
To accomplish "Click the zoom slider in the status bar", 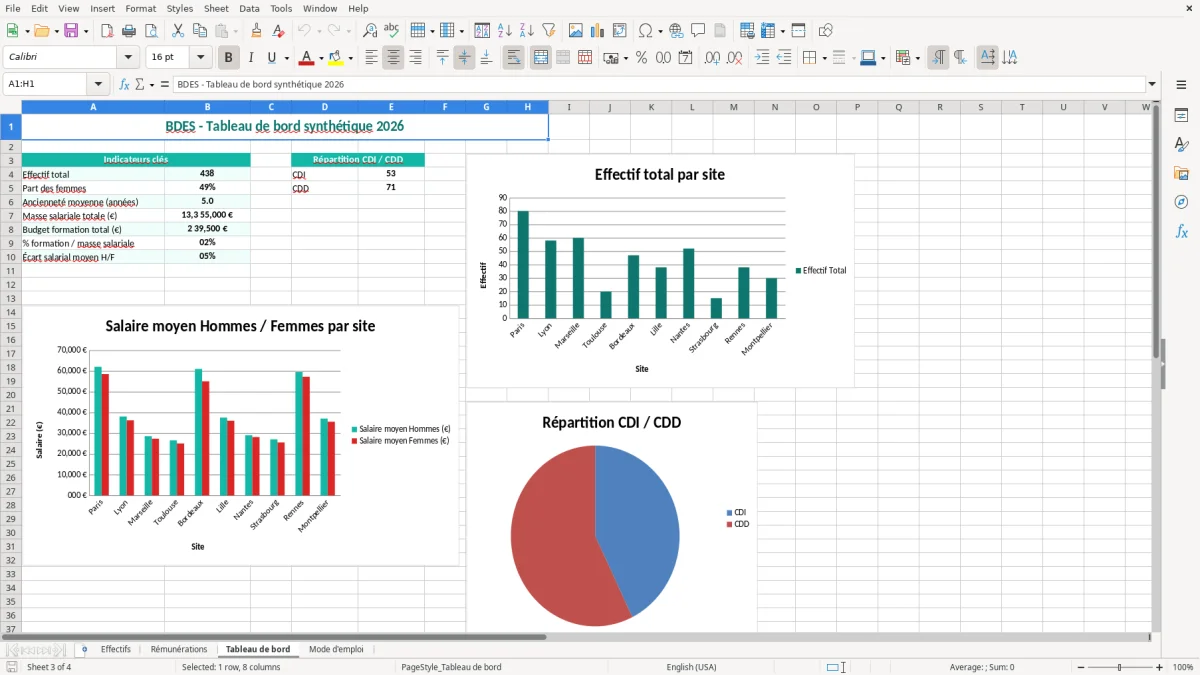I will pos(1119,667).
